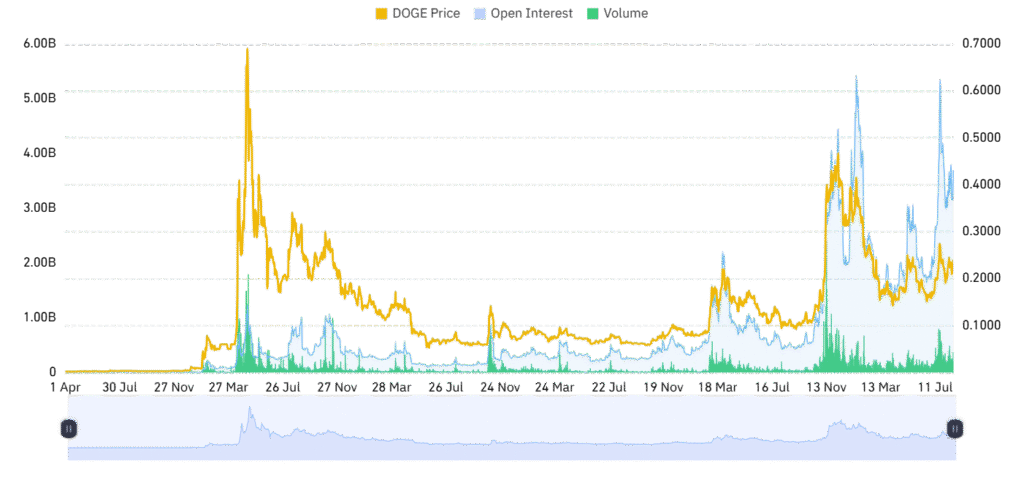1024x493 pixels.
Task: Click the '6.00B' left axis label
Action: pos(42,44)
